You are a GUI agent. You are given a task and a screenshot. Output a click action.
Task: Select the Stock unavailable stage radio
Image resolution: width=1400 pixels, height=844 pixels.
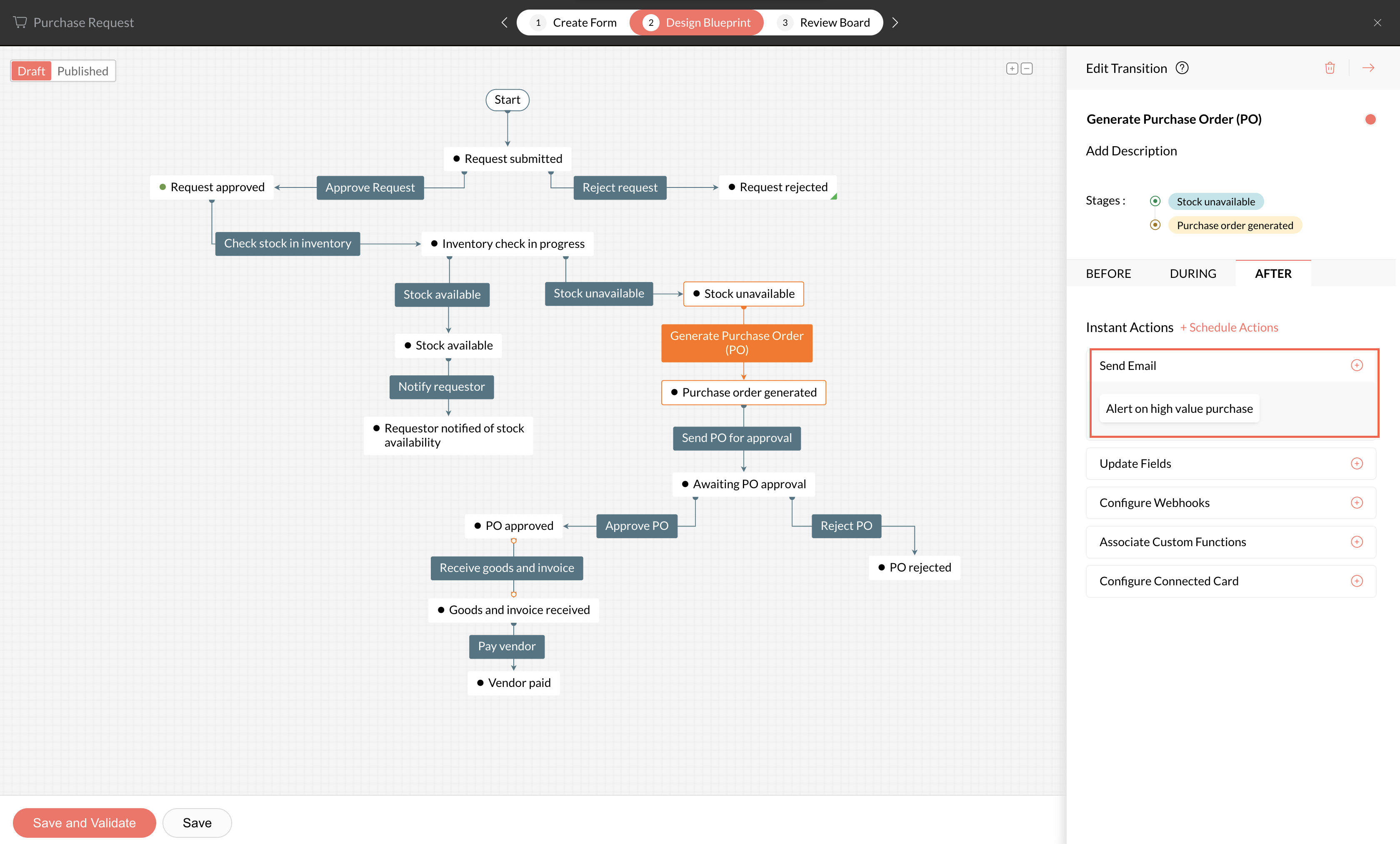click(1155, 201)
